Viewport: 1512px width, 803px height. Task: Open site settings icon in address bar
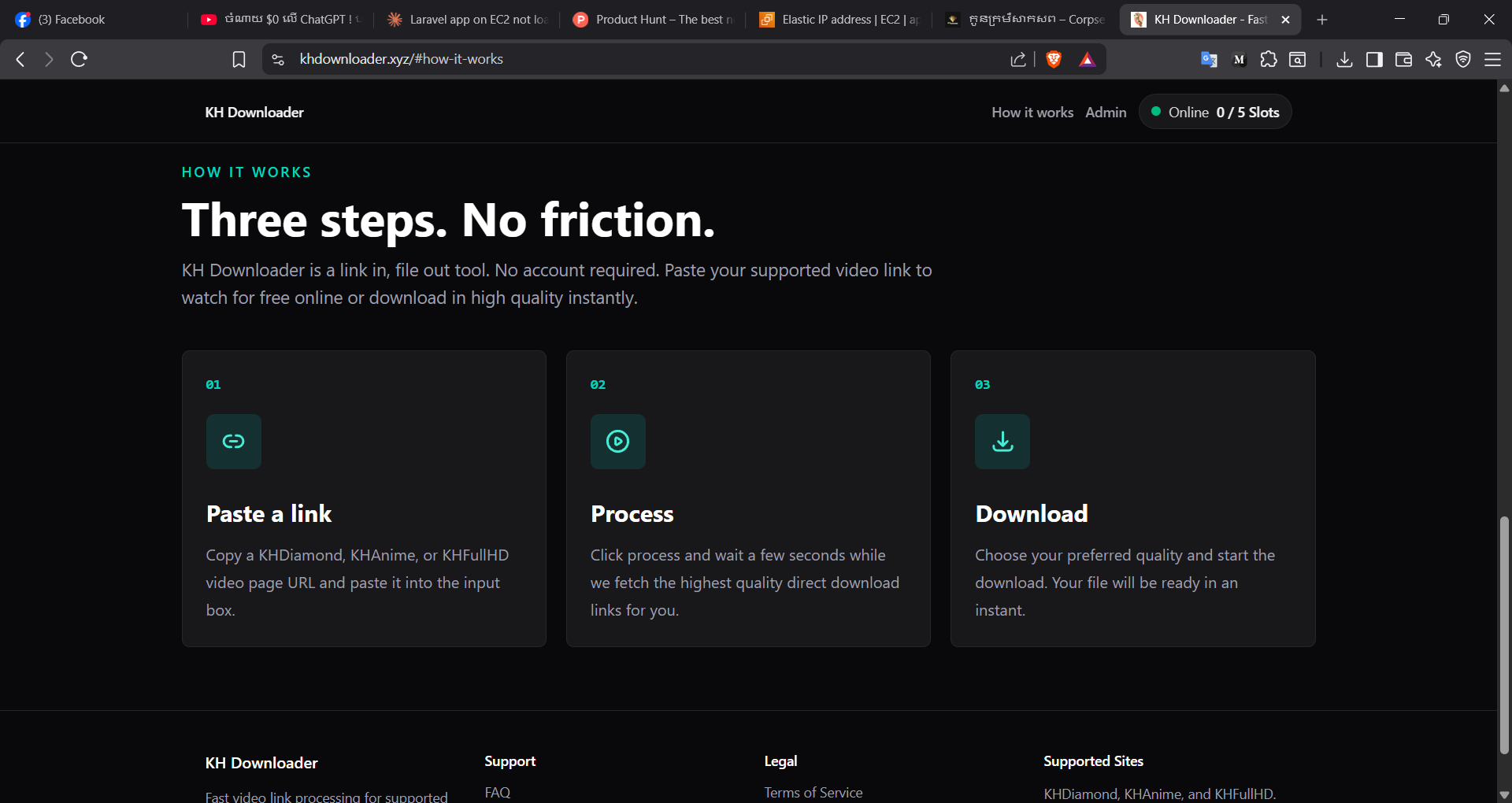pyautogui.click(x=278, y=59)
